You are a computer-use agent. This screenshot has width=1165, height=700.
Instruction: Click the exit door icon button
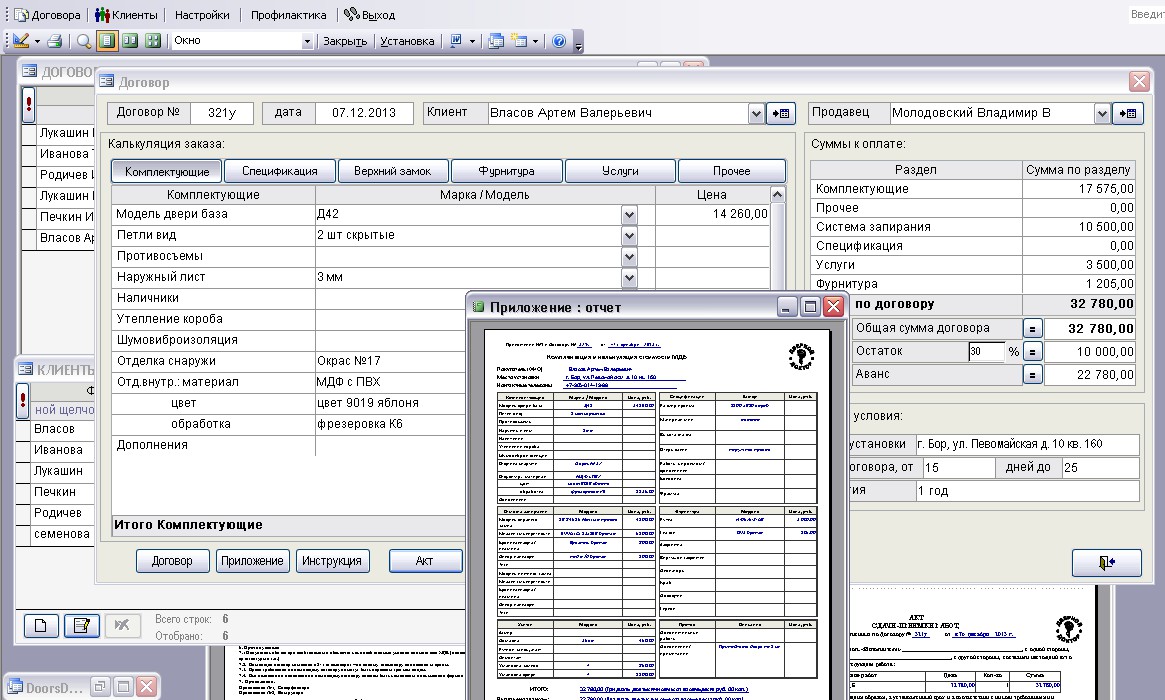[1106, 563]
